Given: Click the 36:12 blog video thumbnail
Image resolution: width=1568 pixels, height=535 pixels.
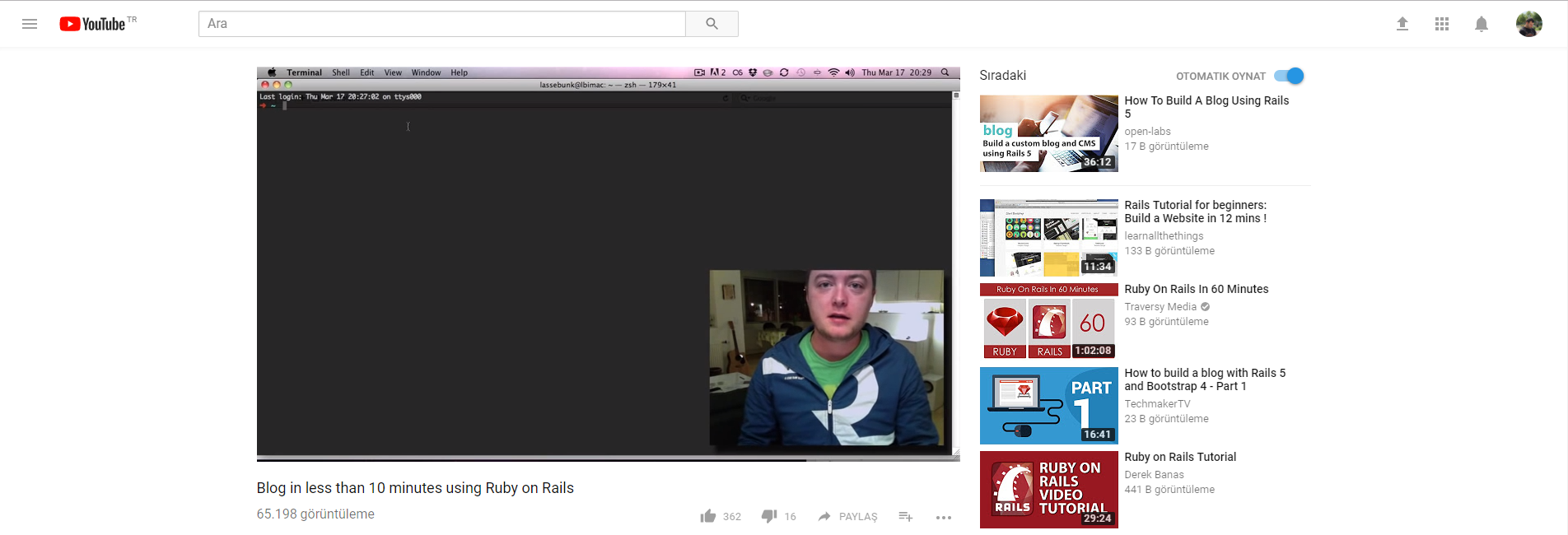Looking at the screenshot, I should point(1048,133).
